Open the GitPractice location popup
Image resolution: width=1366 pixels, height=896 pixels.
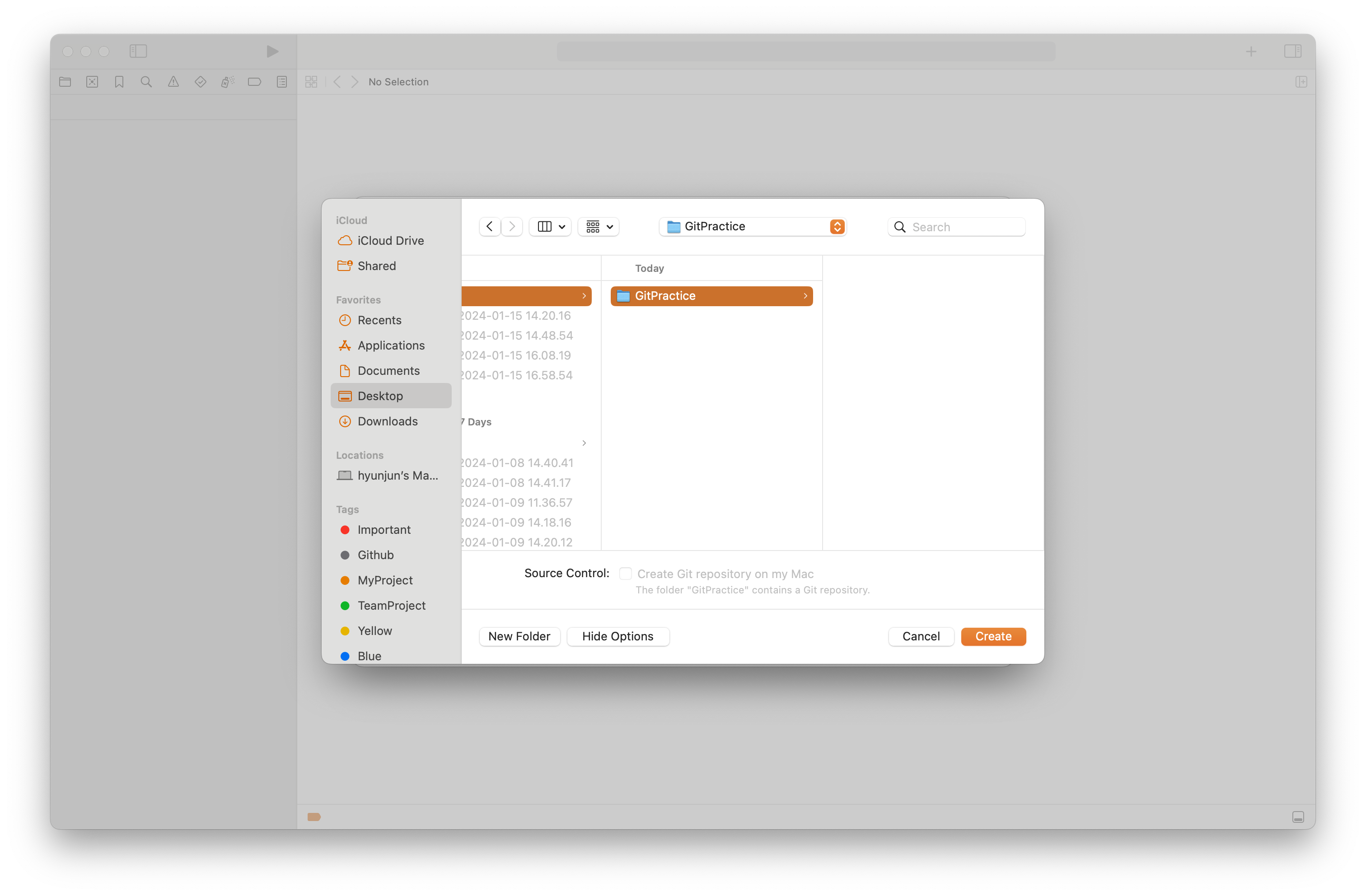click(753, 227)
